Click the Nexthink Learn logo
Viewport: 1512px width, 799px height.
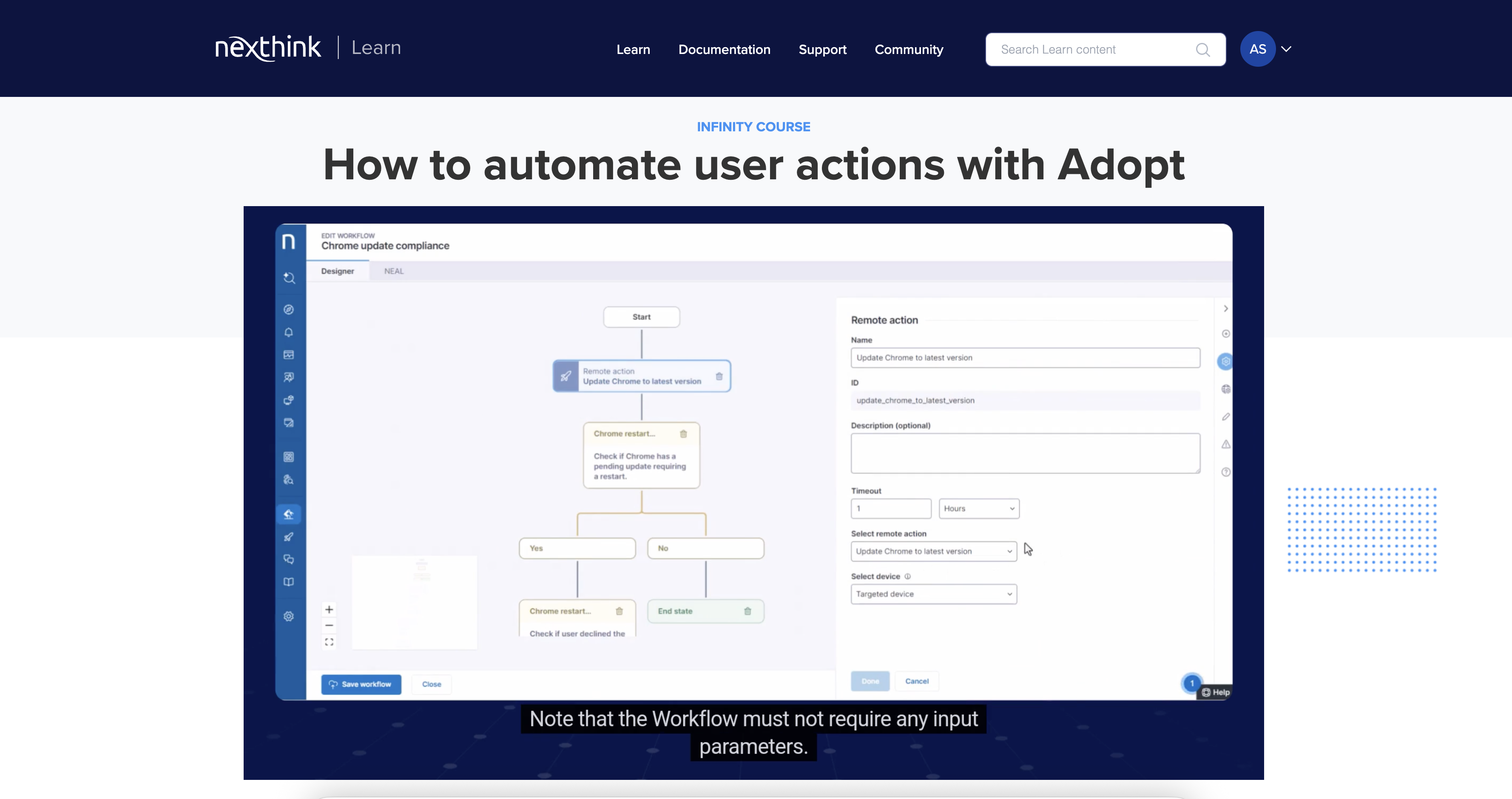coord(308,48)
